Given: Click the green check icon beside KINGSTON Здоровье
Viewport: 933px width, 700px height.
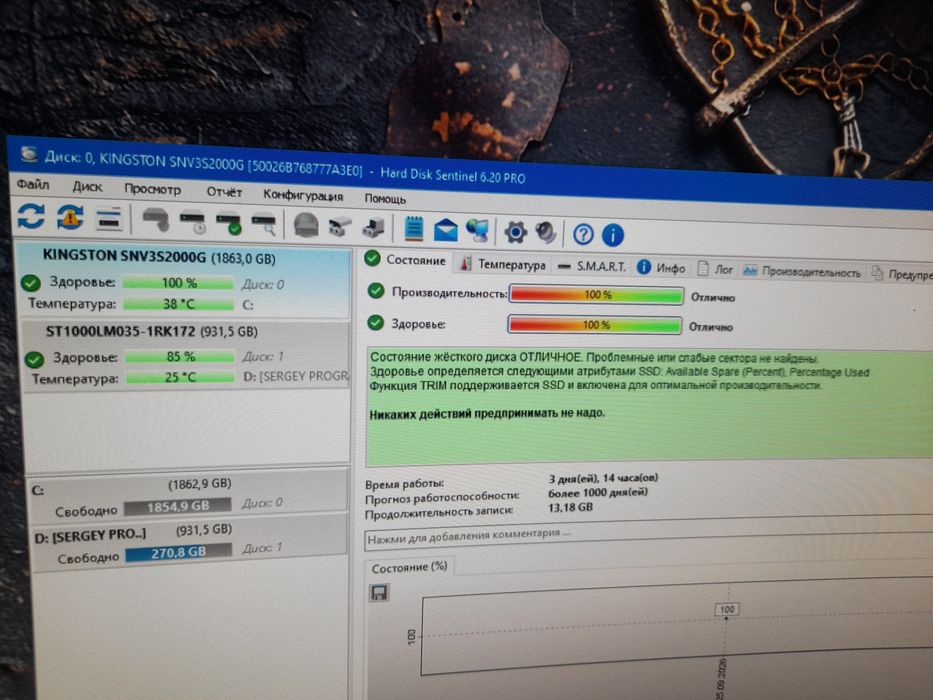Looking at the screenshot, I should point(30,283).
